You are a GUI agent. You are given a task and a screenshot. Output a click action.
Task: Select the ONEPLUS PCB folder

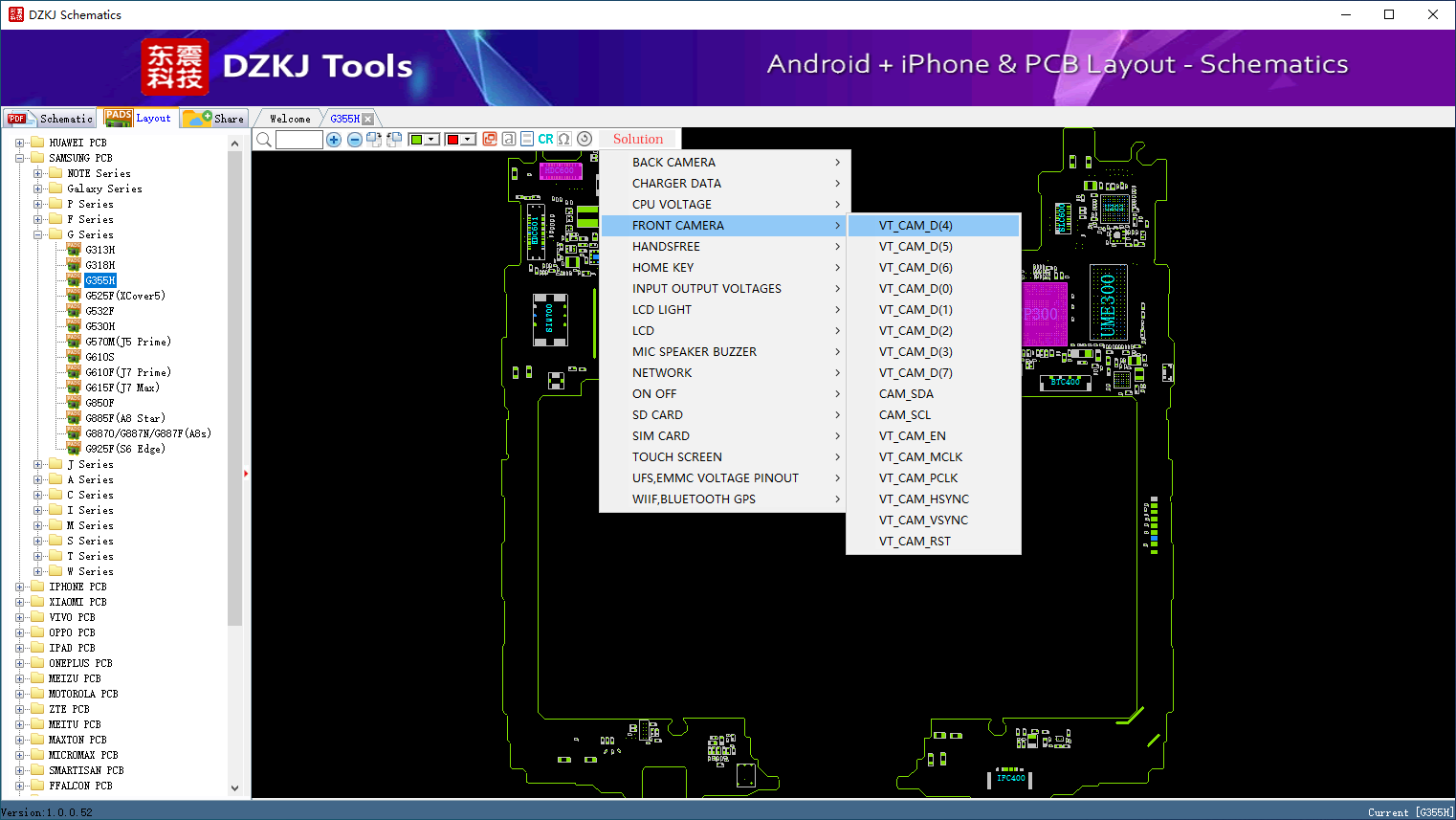click(x=80, y=663)
